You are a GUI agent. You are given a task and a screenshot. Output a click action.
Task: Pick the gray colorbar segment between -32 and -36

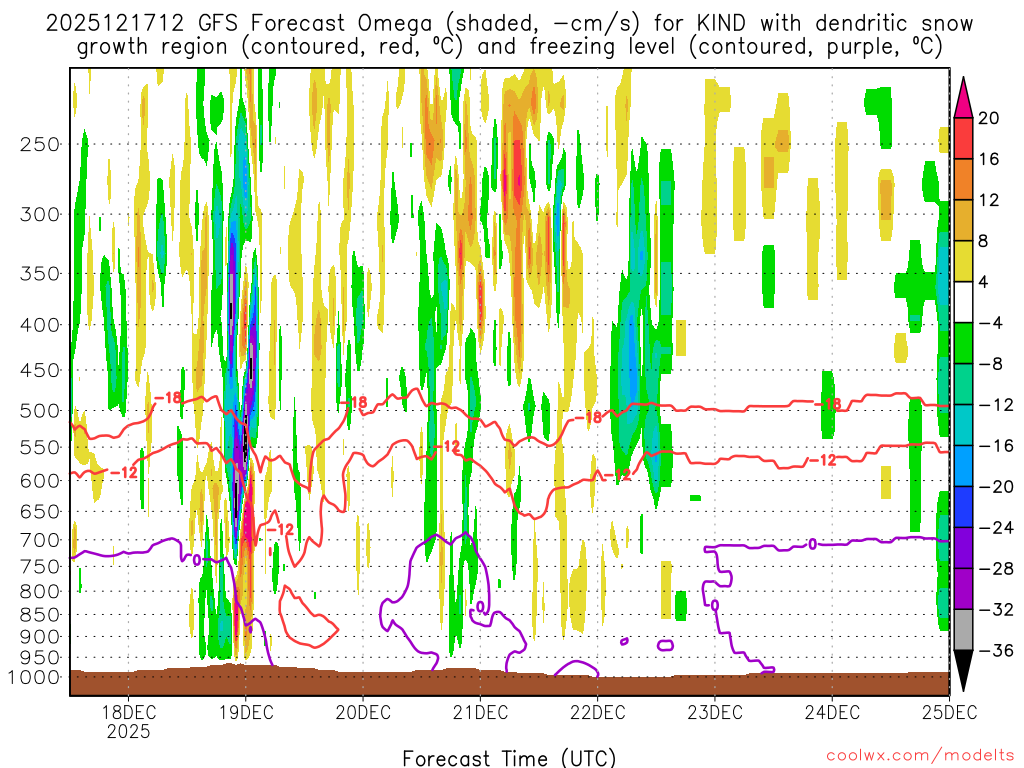[x=963, y=630]
